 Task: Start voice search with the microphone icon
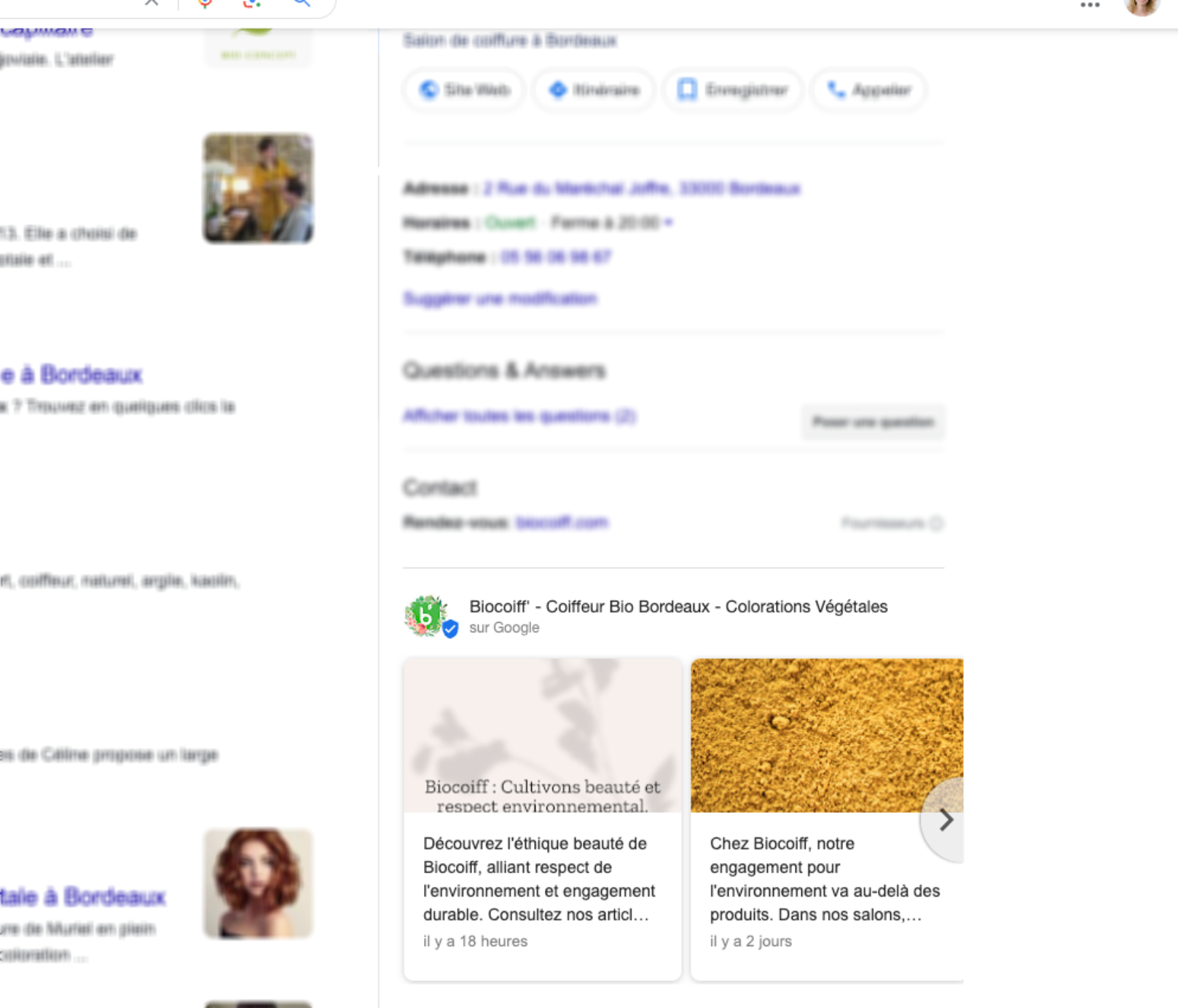click(205, 3)
